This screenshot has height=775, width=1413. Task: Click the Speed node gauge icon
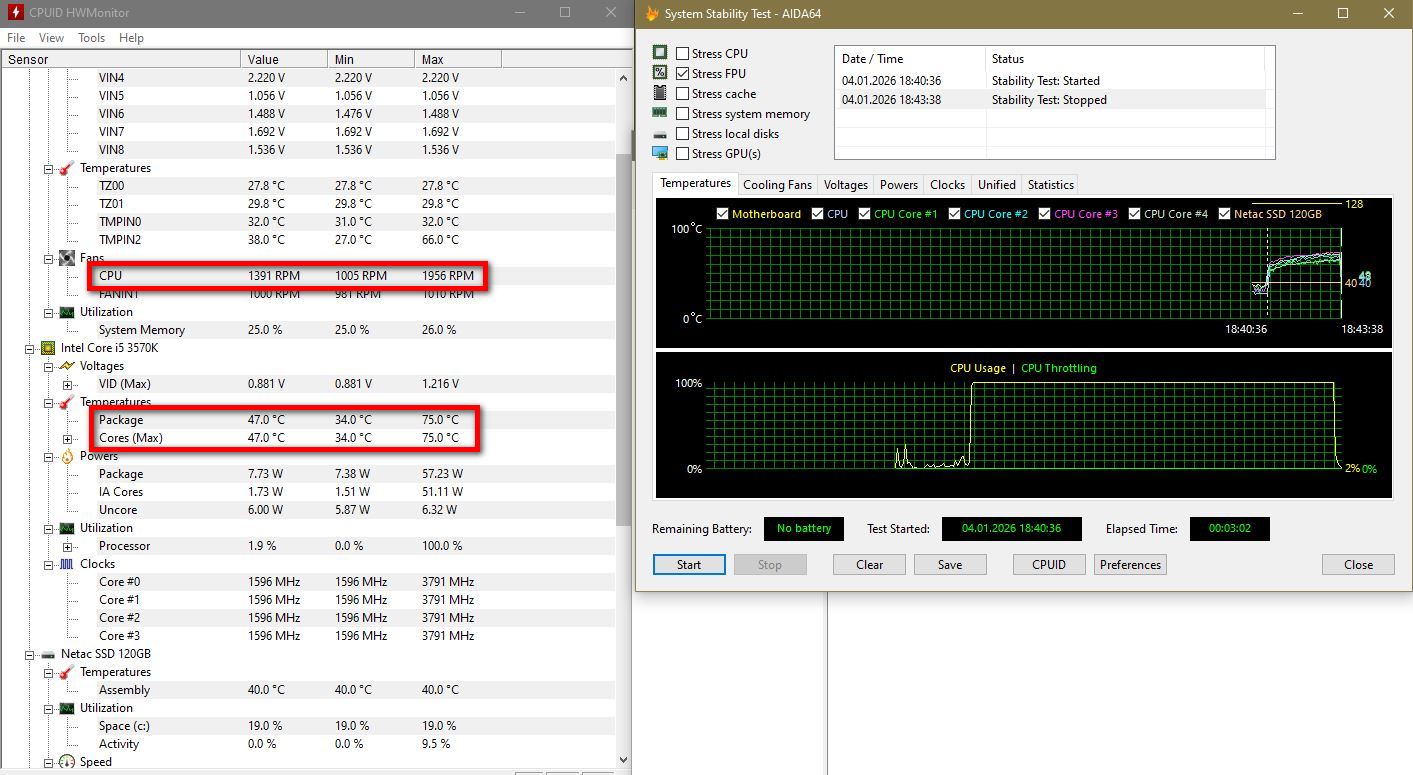67,762
